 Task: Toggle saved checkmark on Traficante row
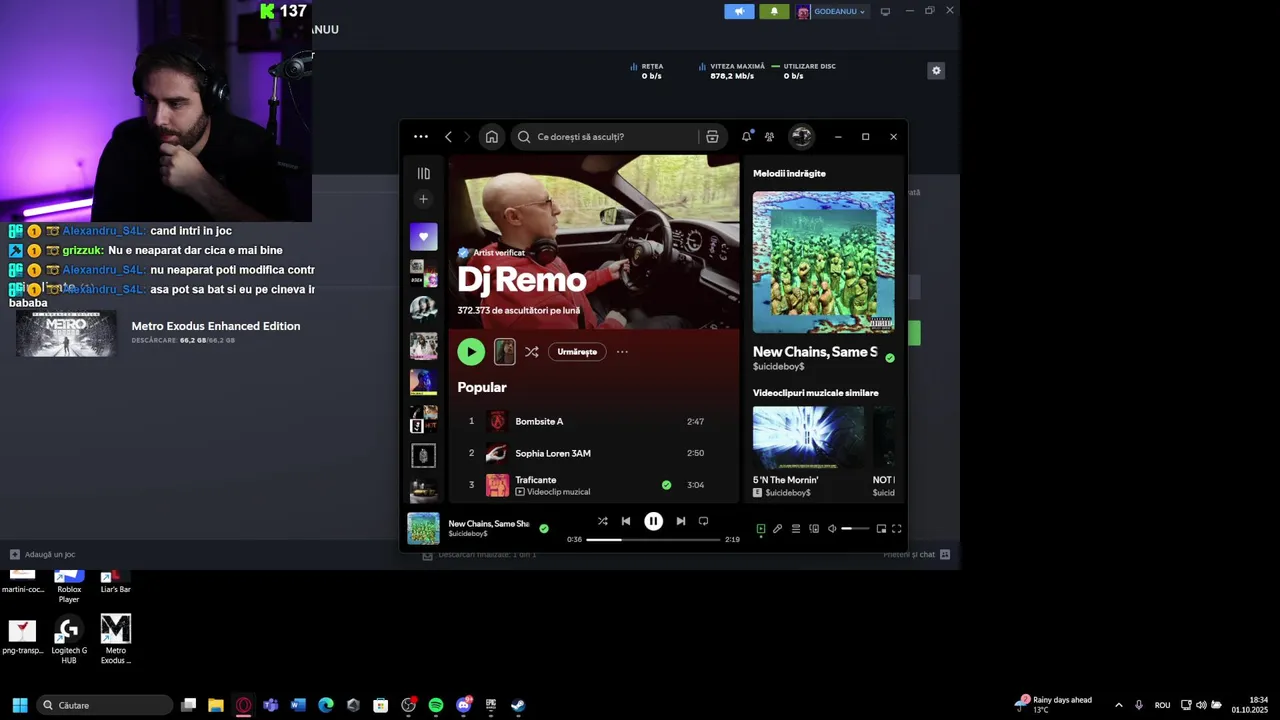pyautogui.click(x=666, y=485)
